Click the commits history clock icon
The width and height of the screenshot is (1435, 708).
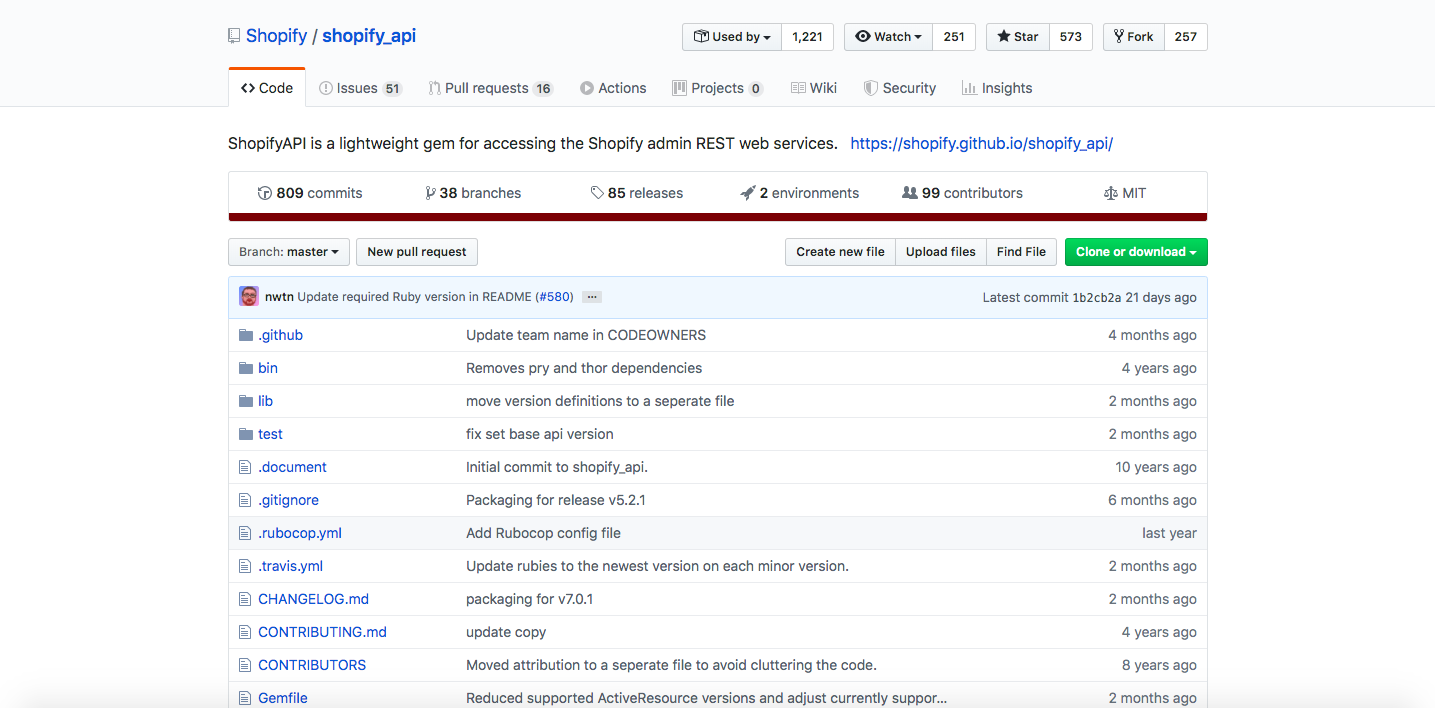click(x=265, y=193)
